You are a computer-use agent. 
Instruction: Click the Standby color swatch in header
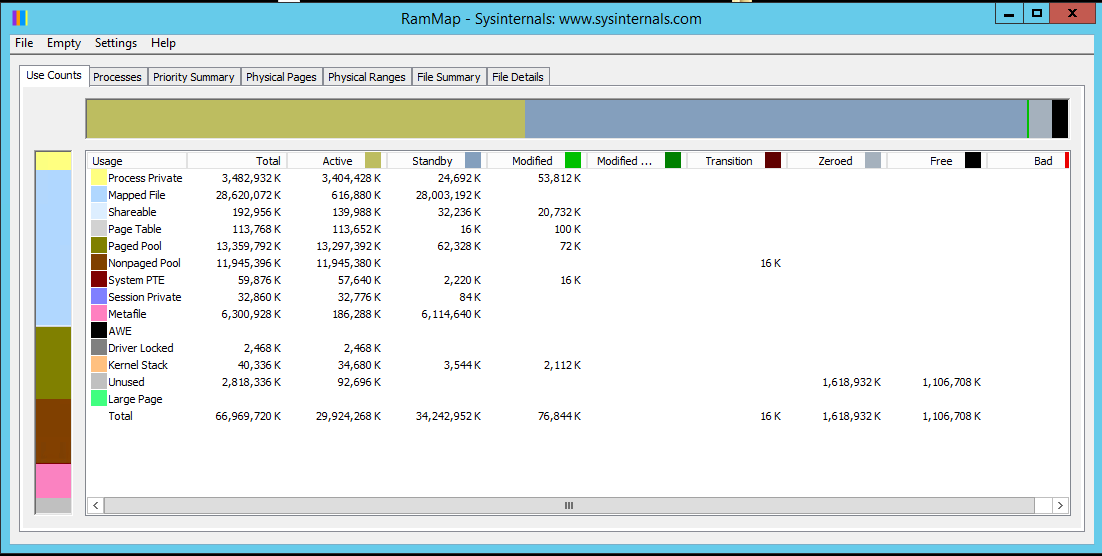pyautogui.click(x=473, y=160)
